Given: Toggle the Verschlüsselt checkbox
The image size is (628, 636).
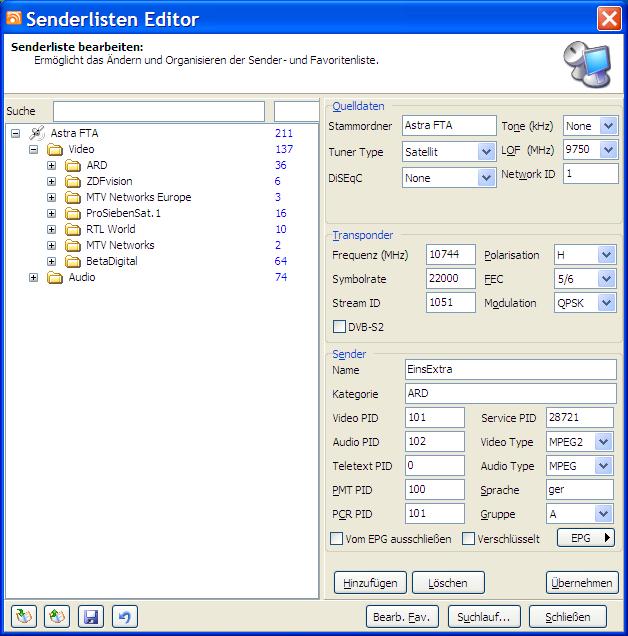Looking at the screenshot, I should point(469,539).
